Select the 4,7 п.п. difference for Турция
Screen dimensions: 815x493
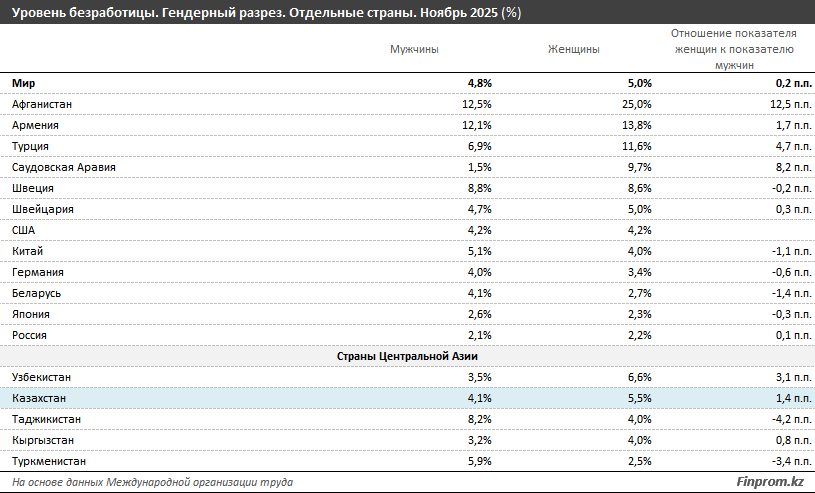pyautogui.click(x=794, y=146)
